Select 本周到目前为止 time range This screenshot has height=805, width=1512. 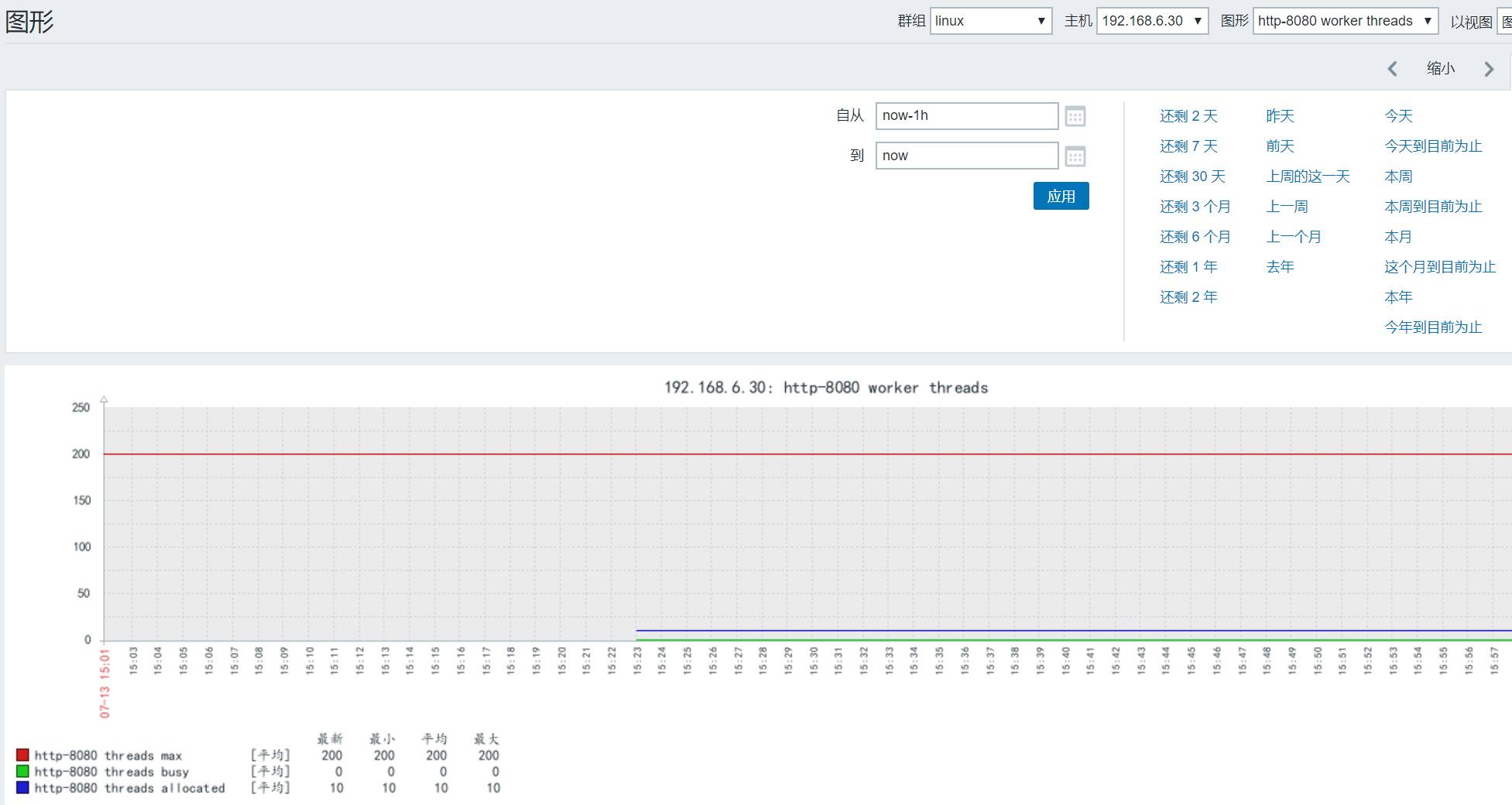click(x=1433, y=207)
